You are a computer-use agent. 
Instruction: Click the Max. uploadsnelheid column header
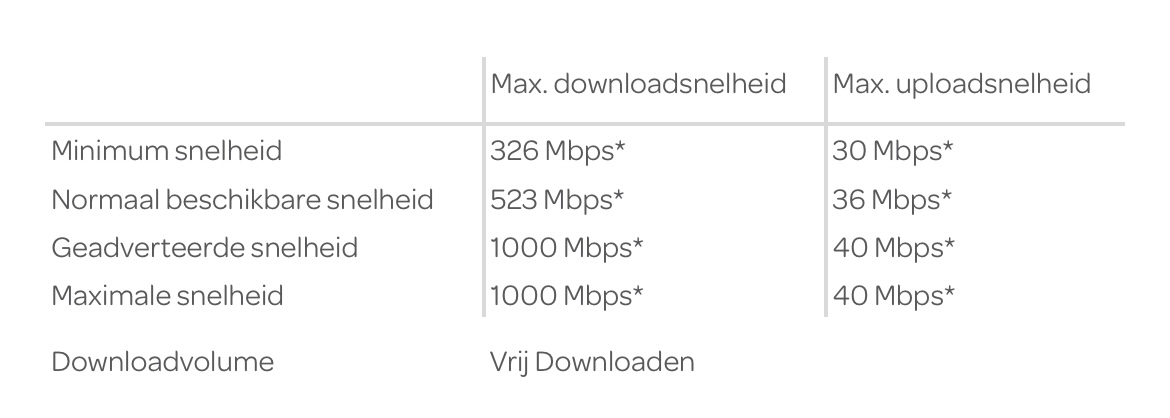[x=961, y=84]
